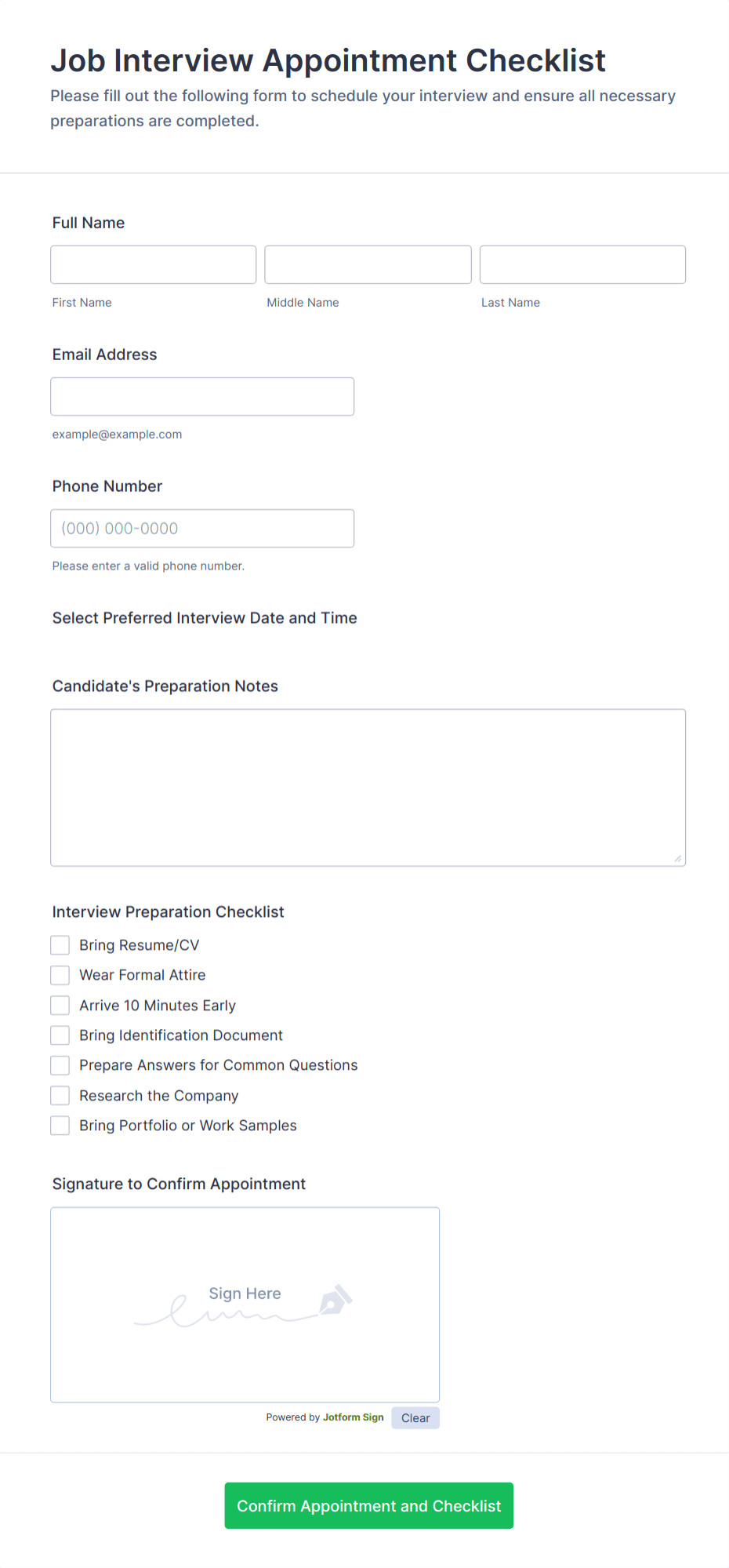Click the pen icon in the signature area

(x=335, y=1299)
